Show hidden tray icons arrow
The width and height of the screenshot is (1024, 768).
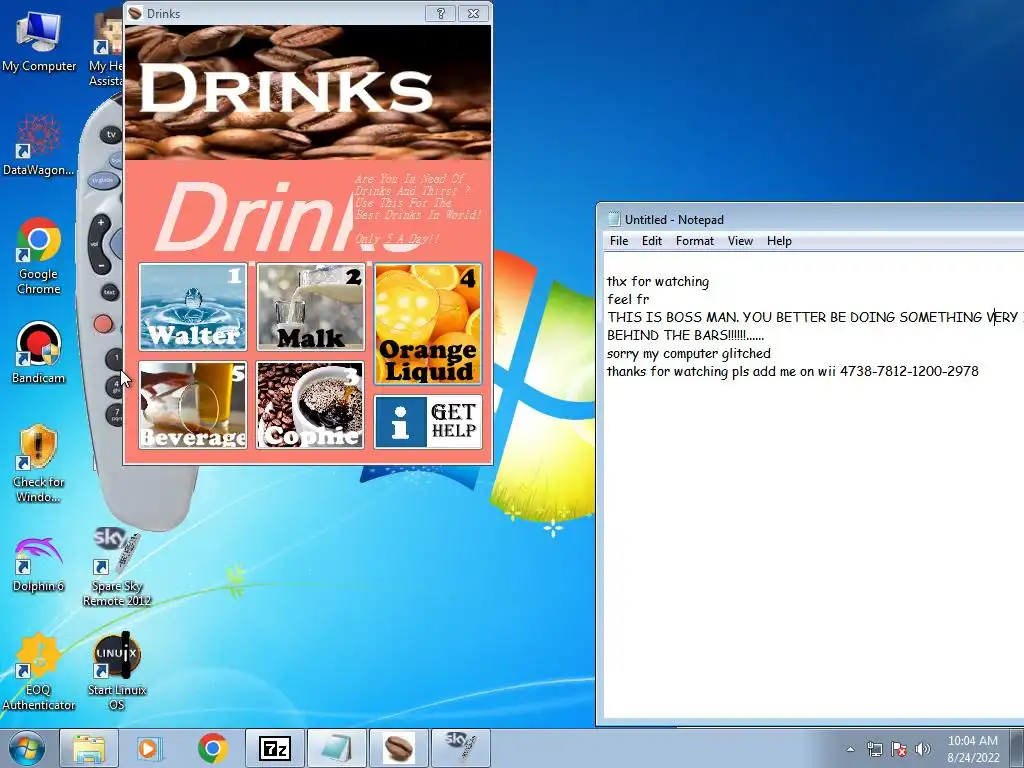pyautogui.click(x=850, y=749)
